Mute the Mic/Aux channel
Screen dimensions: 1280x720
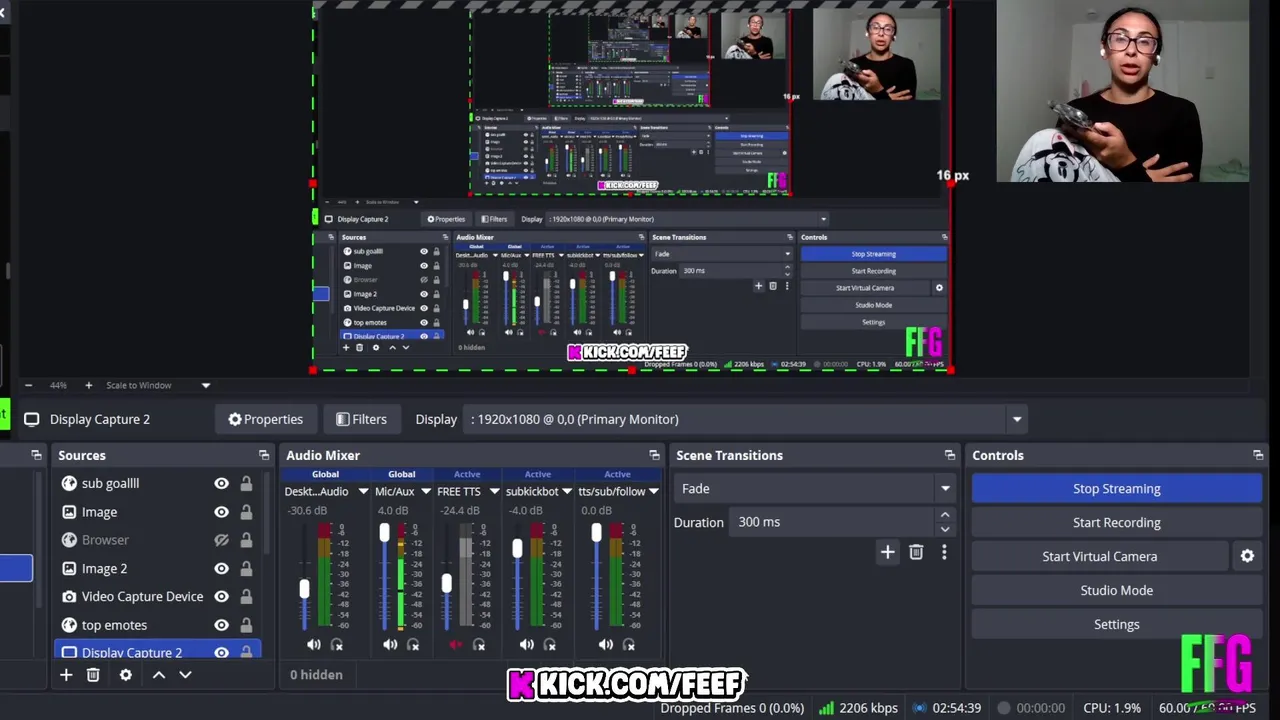[x=390, y=645]
